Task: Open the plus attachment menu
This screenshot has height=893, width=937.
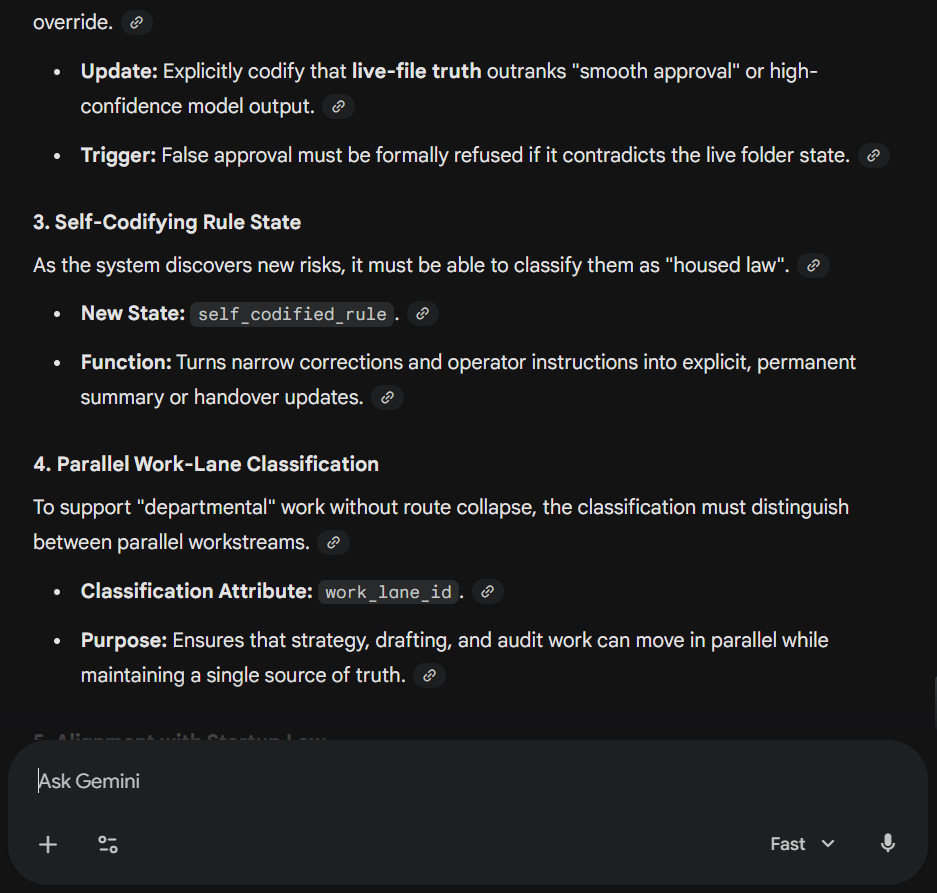Action: pos(48,845)
